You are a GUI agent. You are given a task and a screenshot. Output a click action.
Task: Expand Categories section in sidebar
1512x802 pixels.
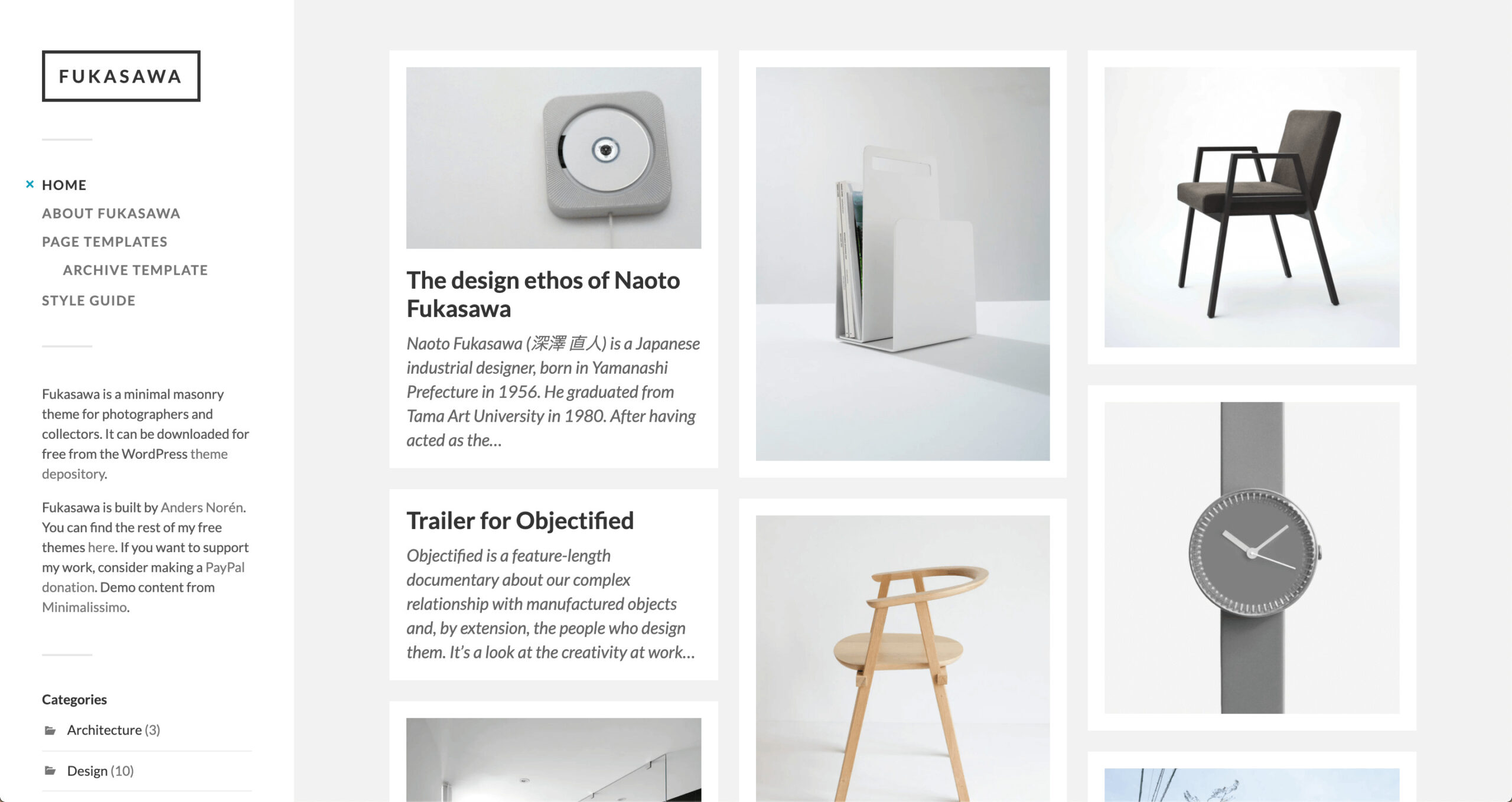coord(75,700)
